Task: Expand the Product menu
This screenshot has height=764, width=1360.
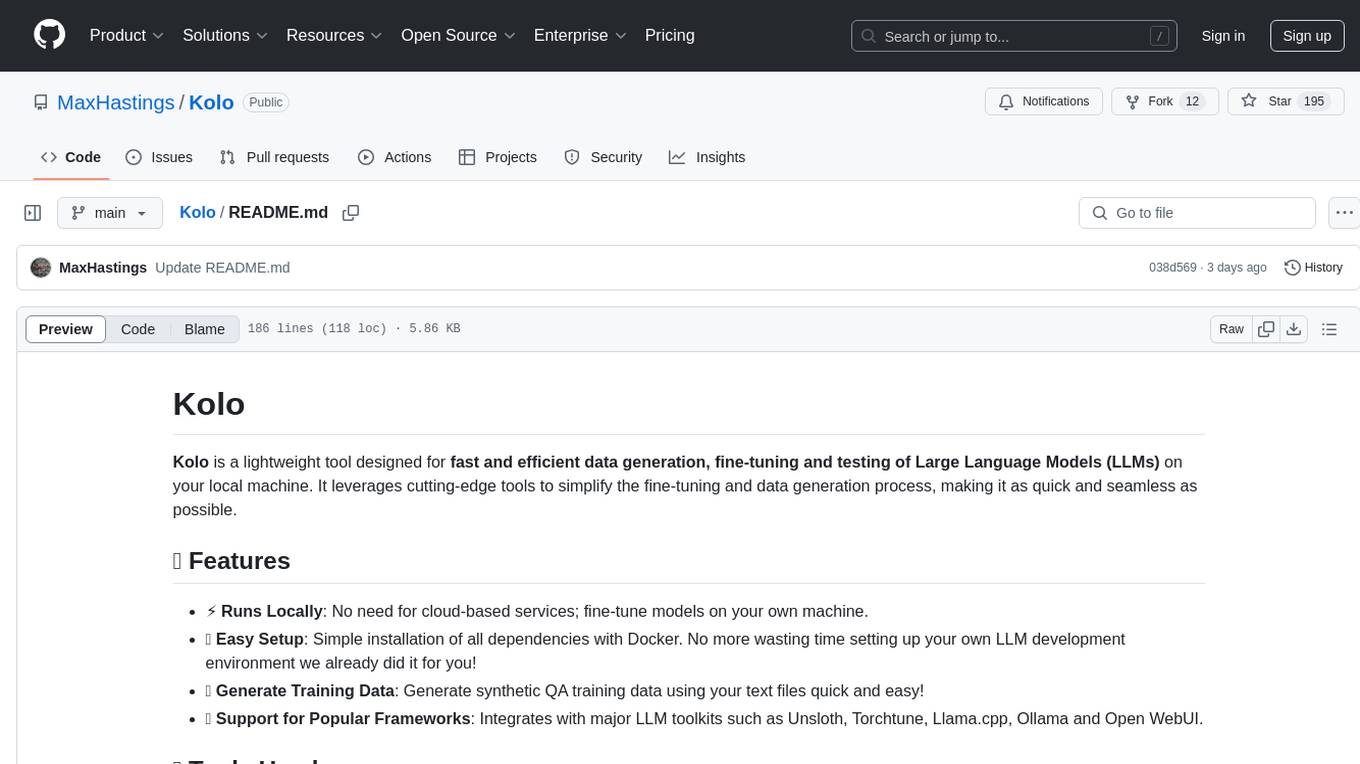Action: click(x=127, y=35)
